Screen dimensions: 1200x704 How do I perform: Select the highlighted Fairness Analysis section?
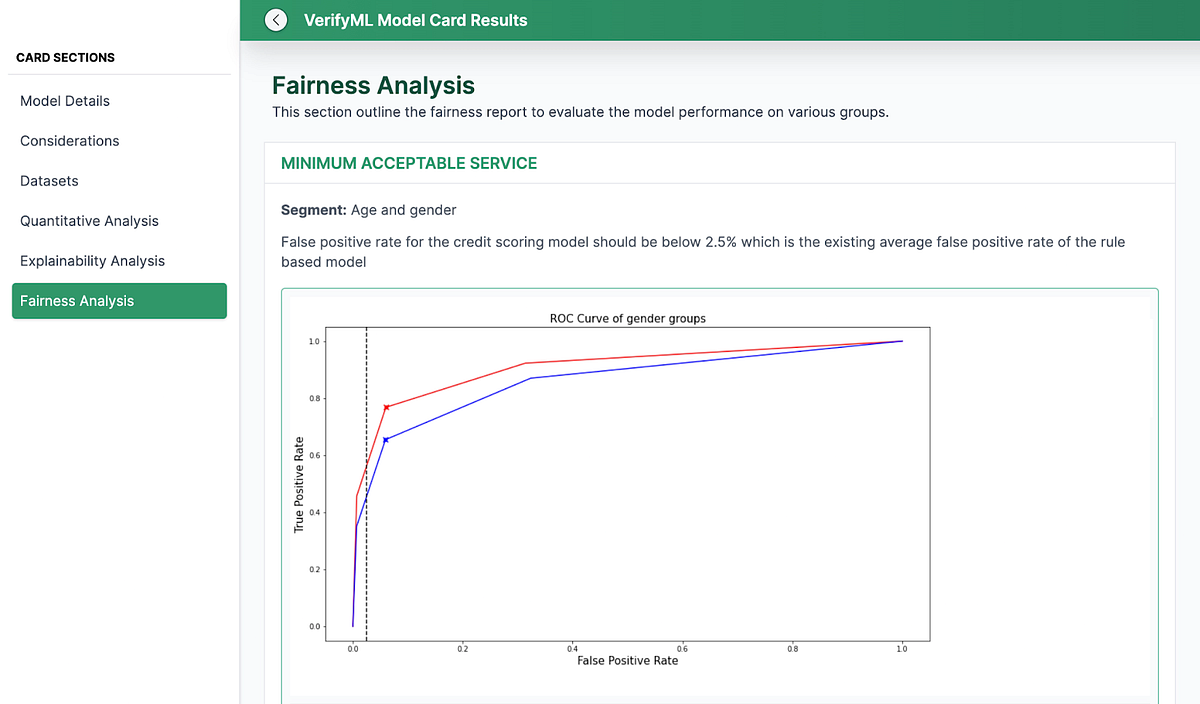click(80, 300)
